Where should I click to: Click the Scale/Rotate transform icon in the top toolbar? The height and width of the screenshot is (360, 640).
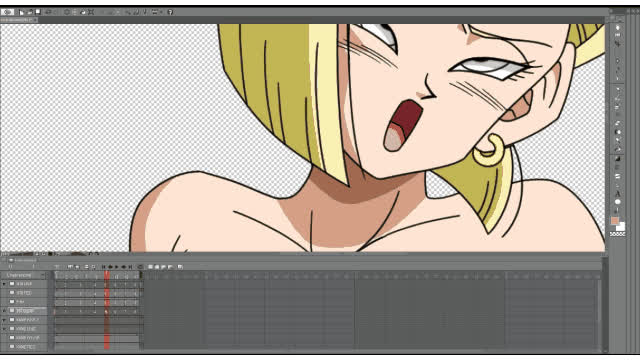point(91,12)
